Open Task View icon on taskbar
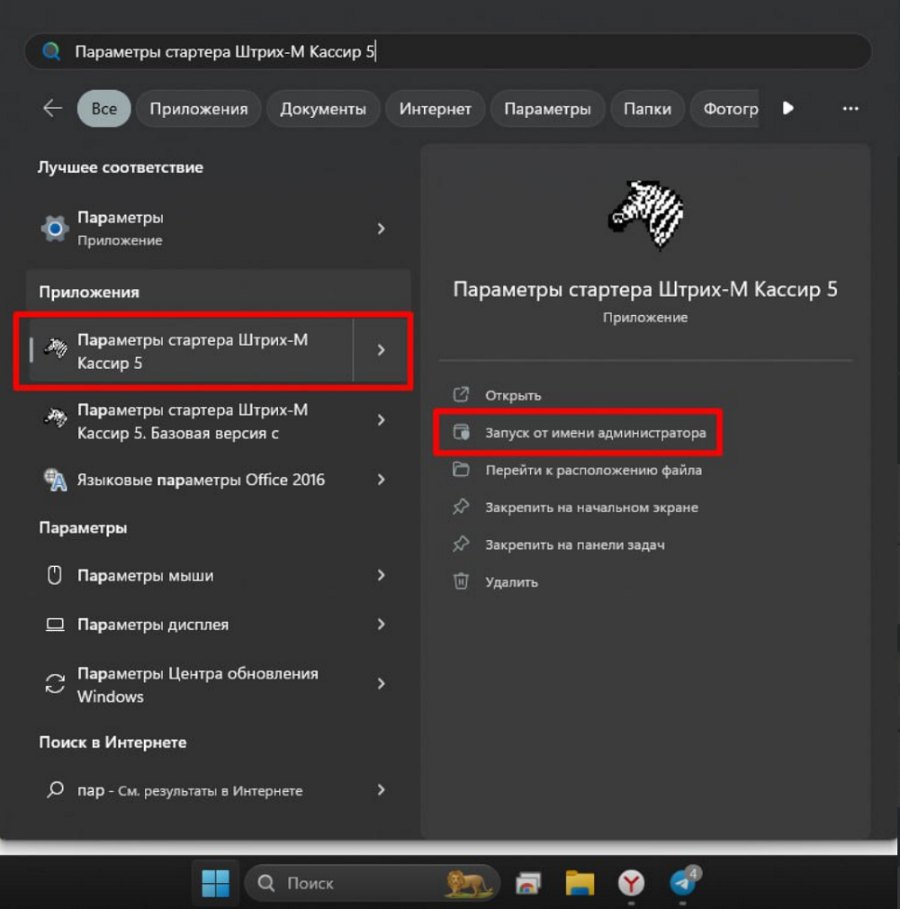 pyautogui.click(x=528, y=883)
